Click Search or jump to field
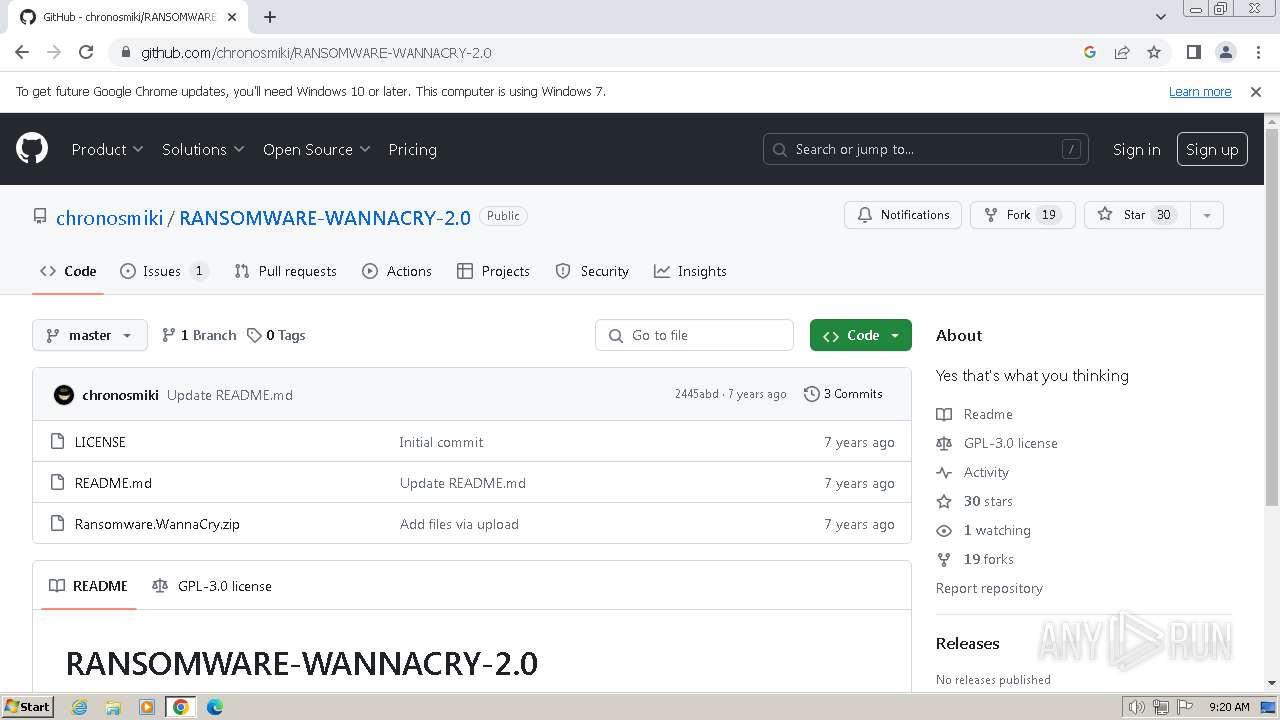The height and width of the screenshot is (720, 1280). pos(926,149)
